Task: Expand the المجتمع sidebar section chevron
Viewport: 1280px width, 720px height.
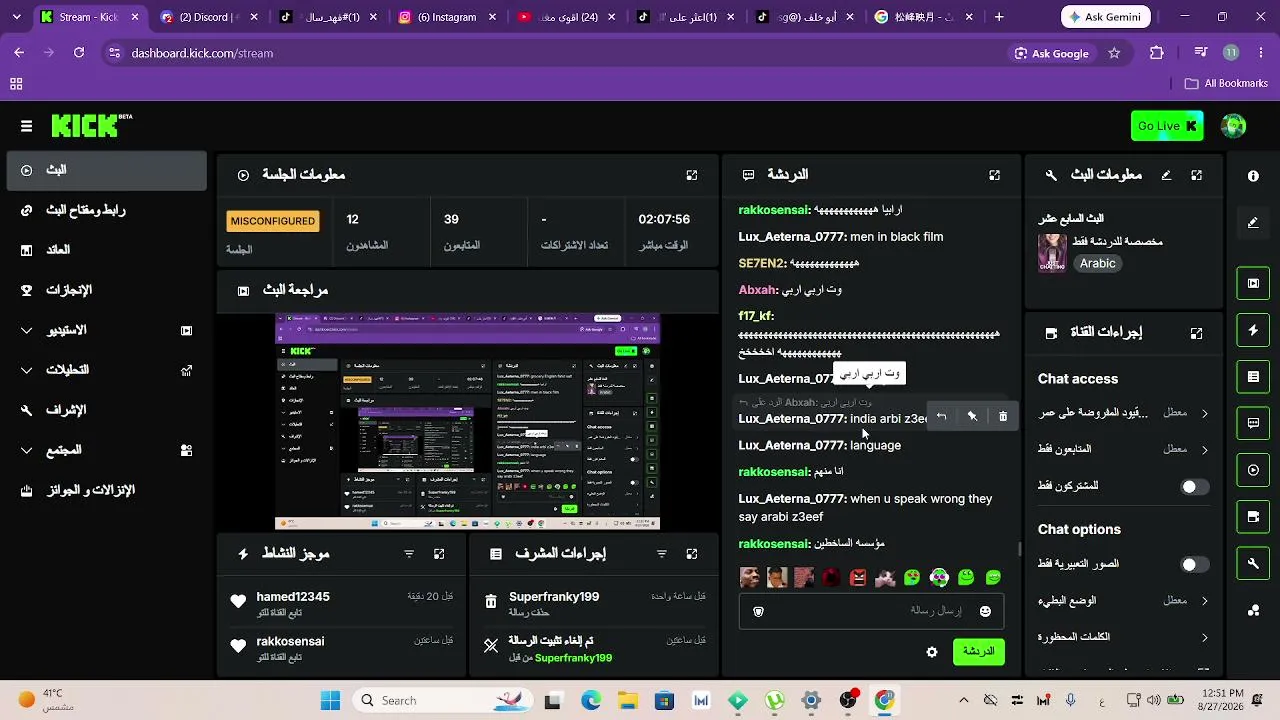Action: [27, 450]
